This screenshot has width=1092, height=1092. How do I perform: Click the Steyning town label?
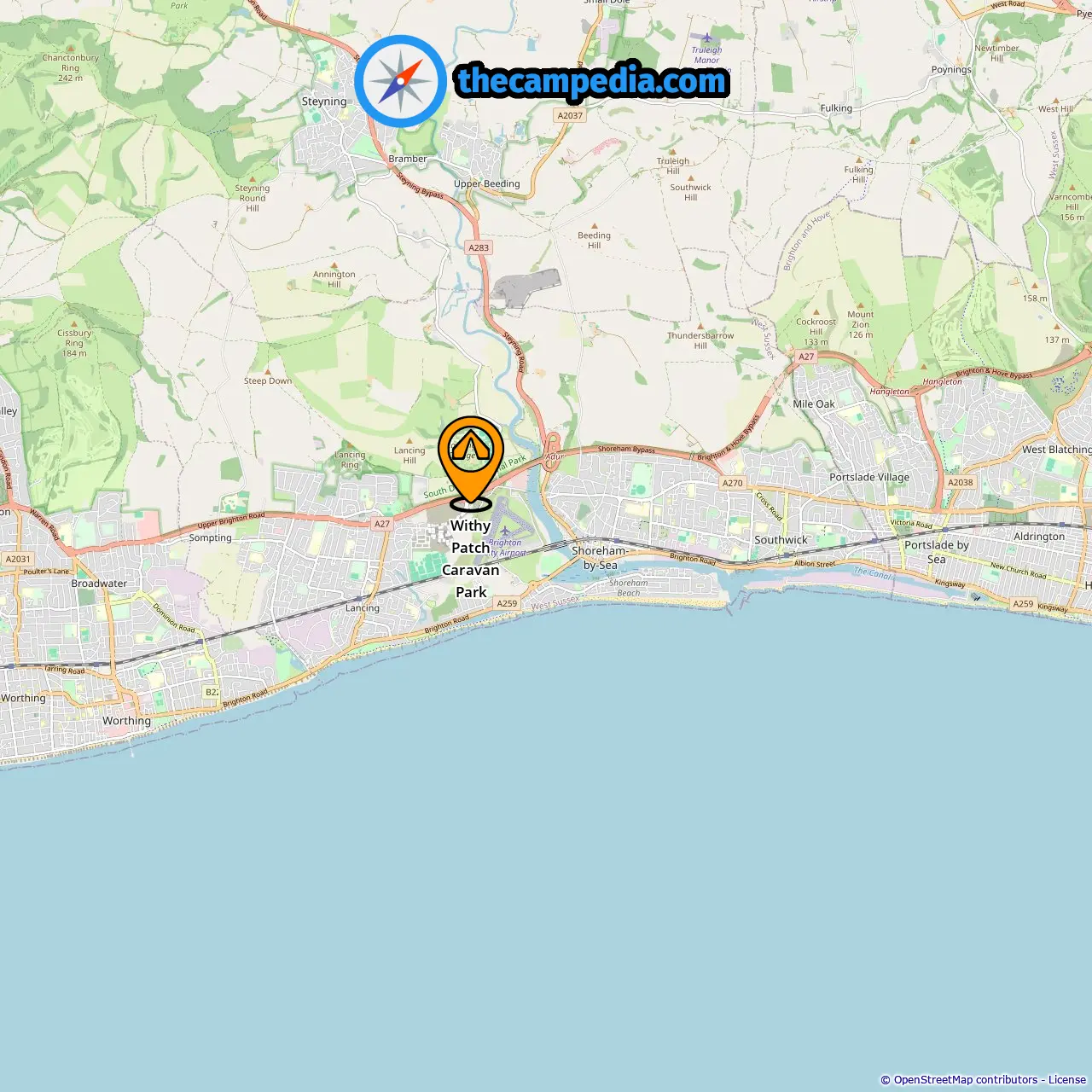point(324,102)
